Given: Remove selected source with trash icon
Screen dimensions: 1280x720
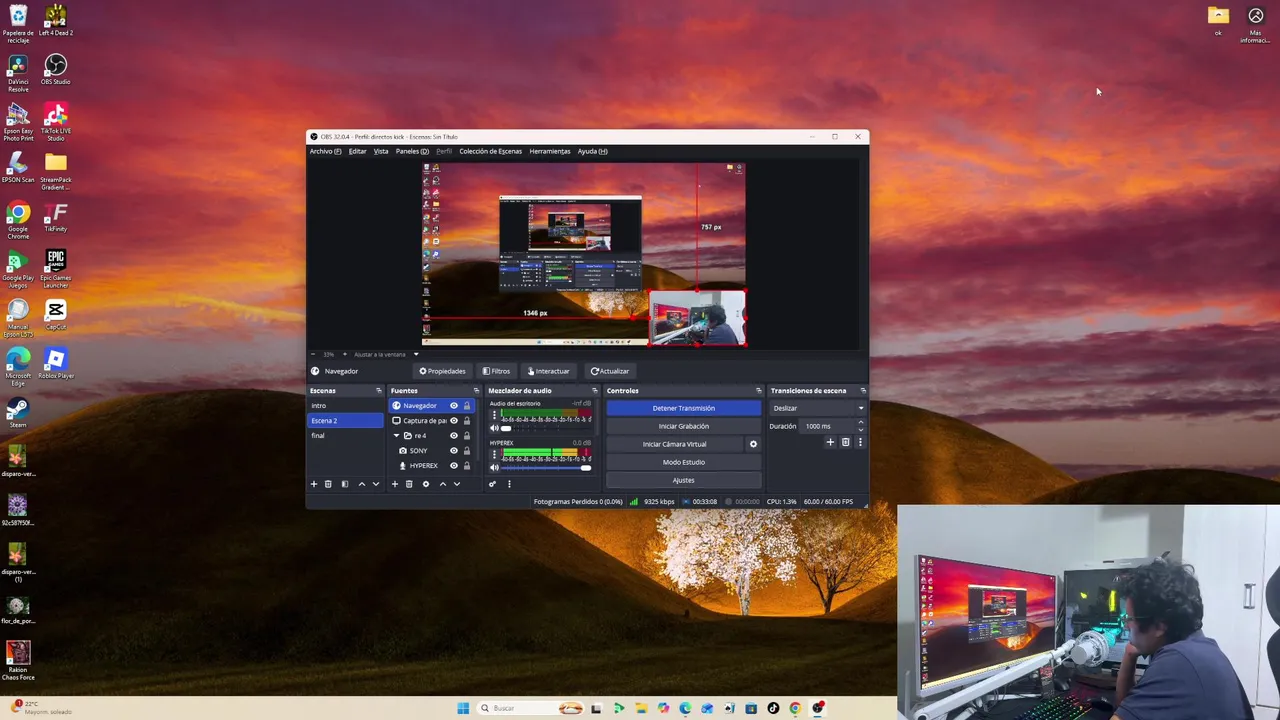Looking at the screenshot, I should (409, 484).
